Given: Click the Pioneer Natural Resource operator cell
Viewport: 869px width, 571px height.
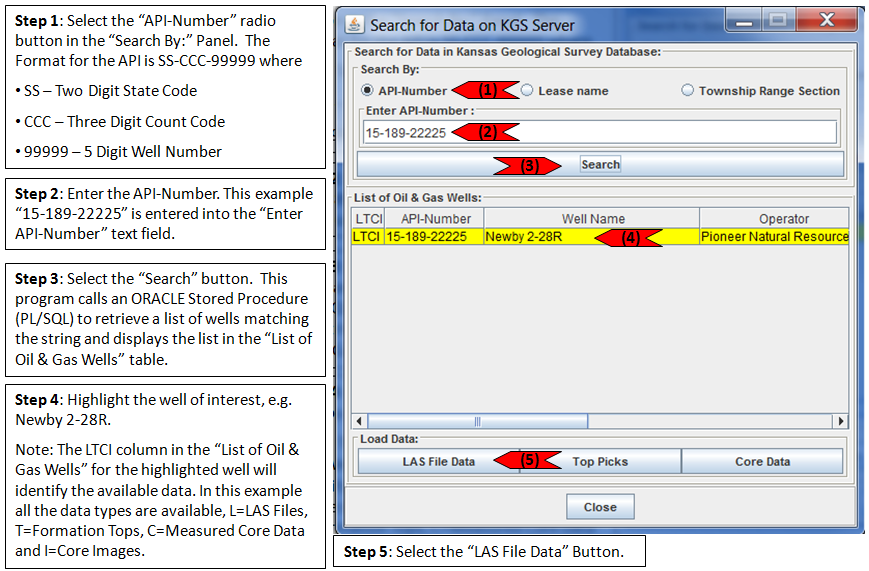Looking at the screenshot, I should click(x=774, y=237).
